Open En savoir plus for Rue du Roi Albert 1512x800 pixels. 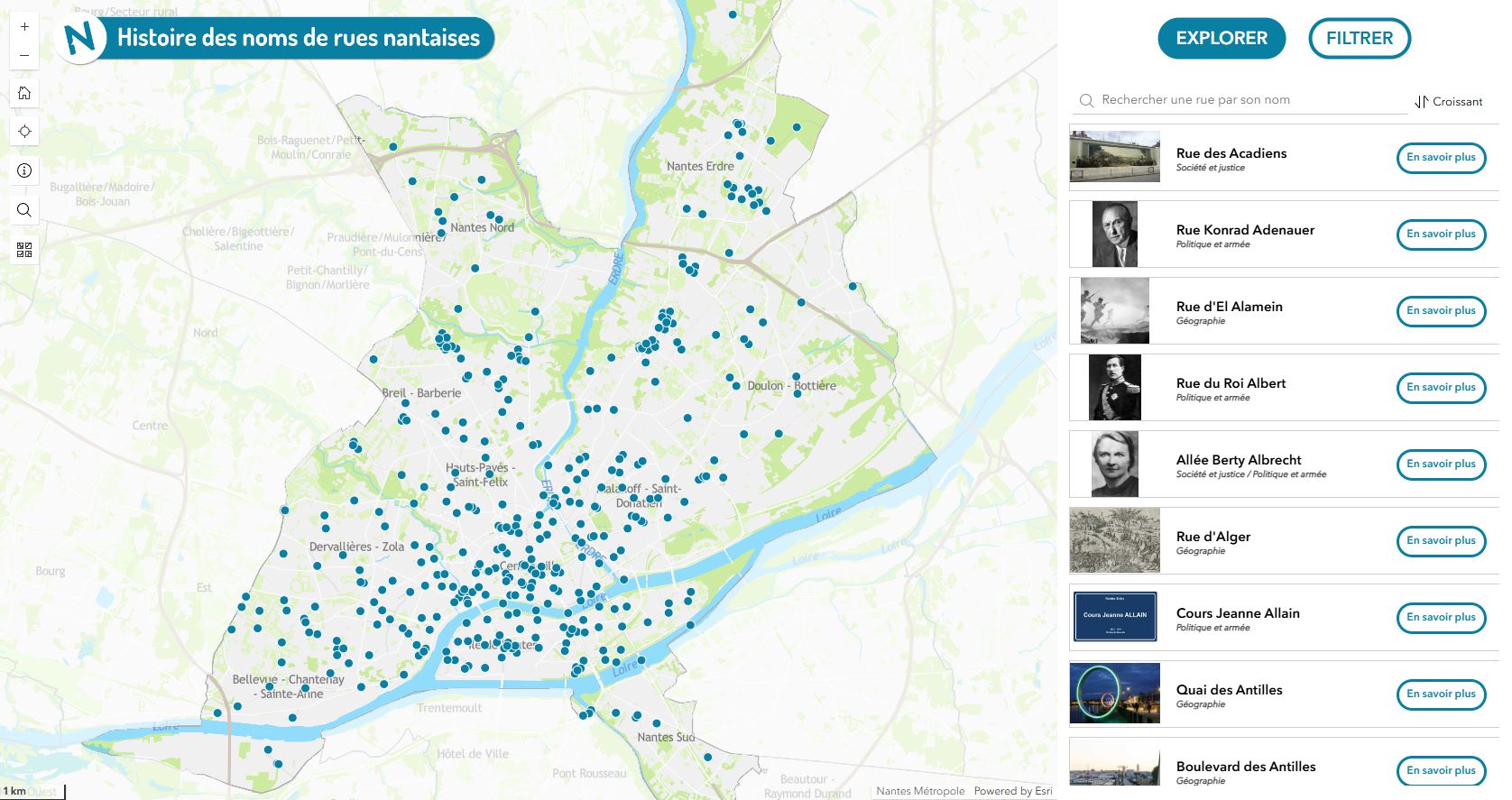coord(1441,387)
